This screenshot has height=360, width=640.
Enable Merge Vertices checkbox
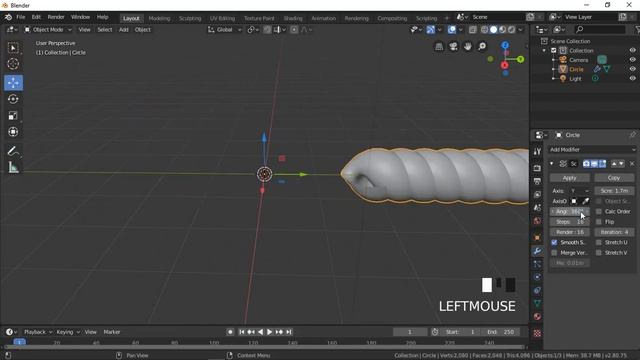click(x=554, y=253)
